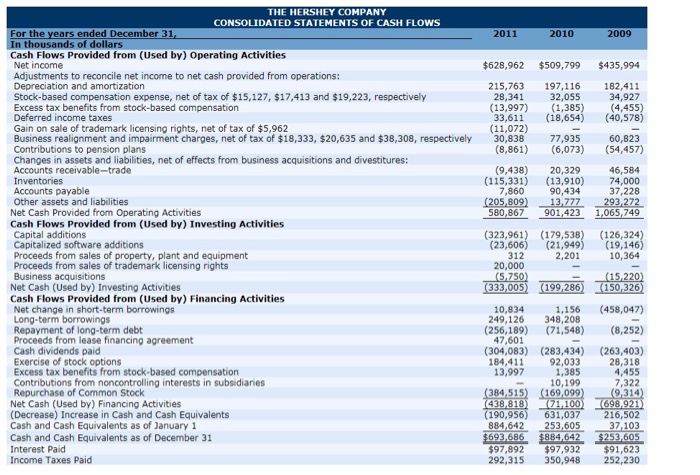
Task: Select stock options value 184,411
Action: pyautogui.click(x=506, y=362)
